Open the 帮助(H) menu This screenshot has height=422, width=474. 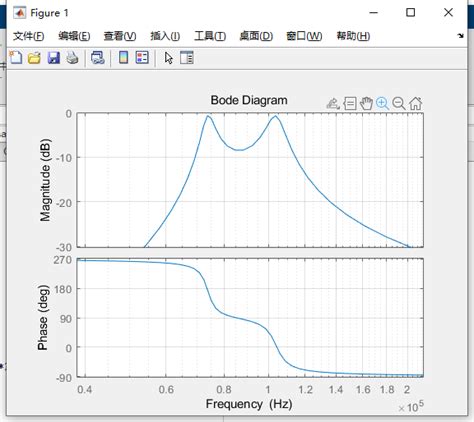coord(353,36)
